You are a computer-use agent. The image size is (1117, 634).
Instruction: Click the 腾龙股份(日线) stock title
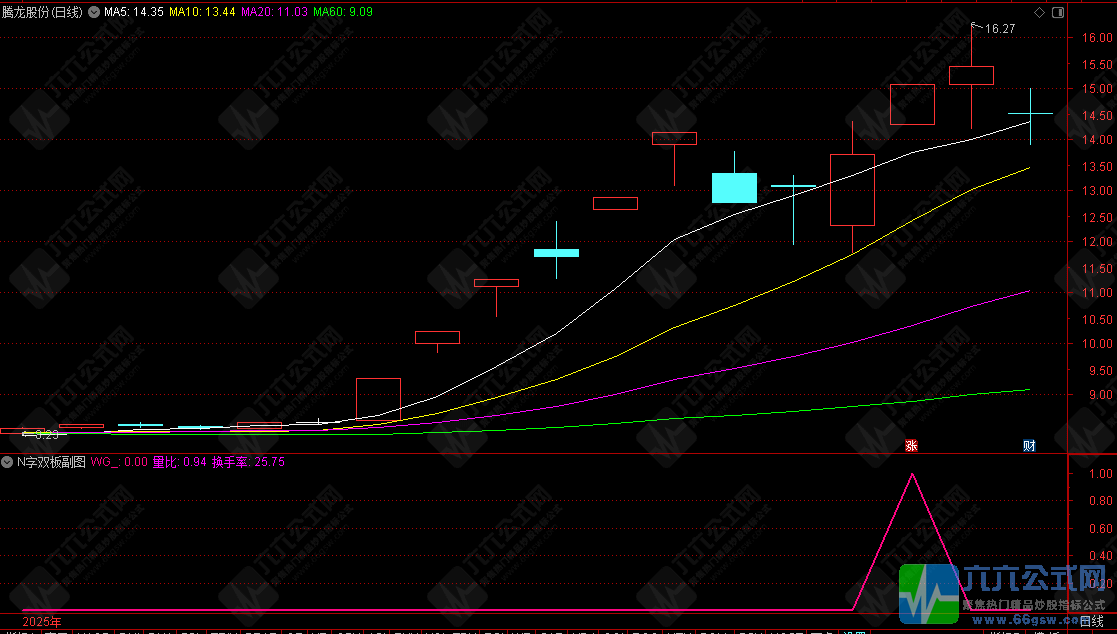(43, 12)
